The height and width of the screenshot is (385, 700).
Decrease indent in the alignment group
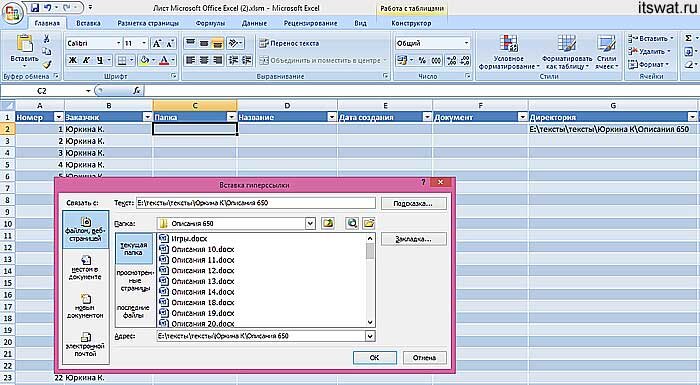(233, 60)
